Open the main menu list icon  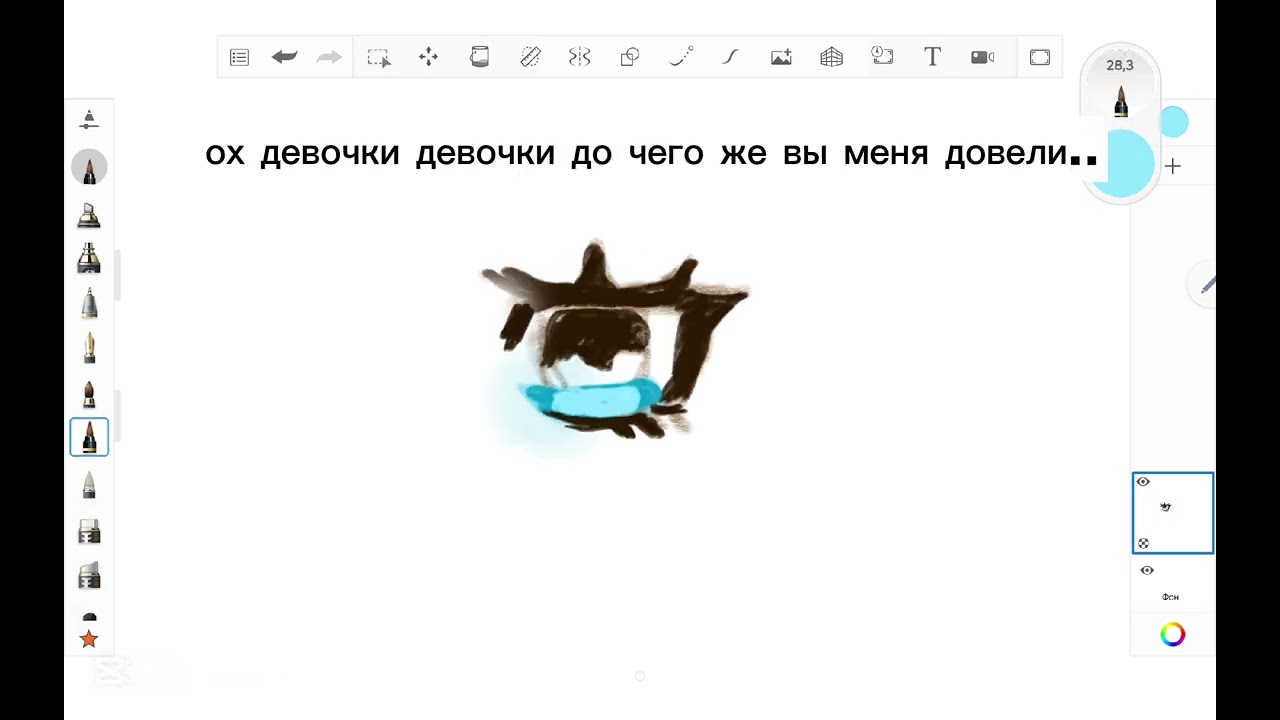(239, 57)
